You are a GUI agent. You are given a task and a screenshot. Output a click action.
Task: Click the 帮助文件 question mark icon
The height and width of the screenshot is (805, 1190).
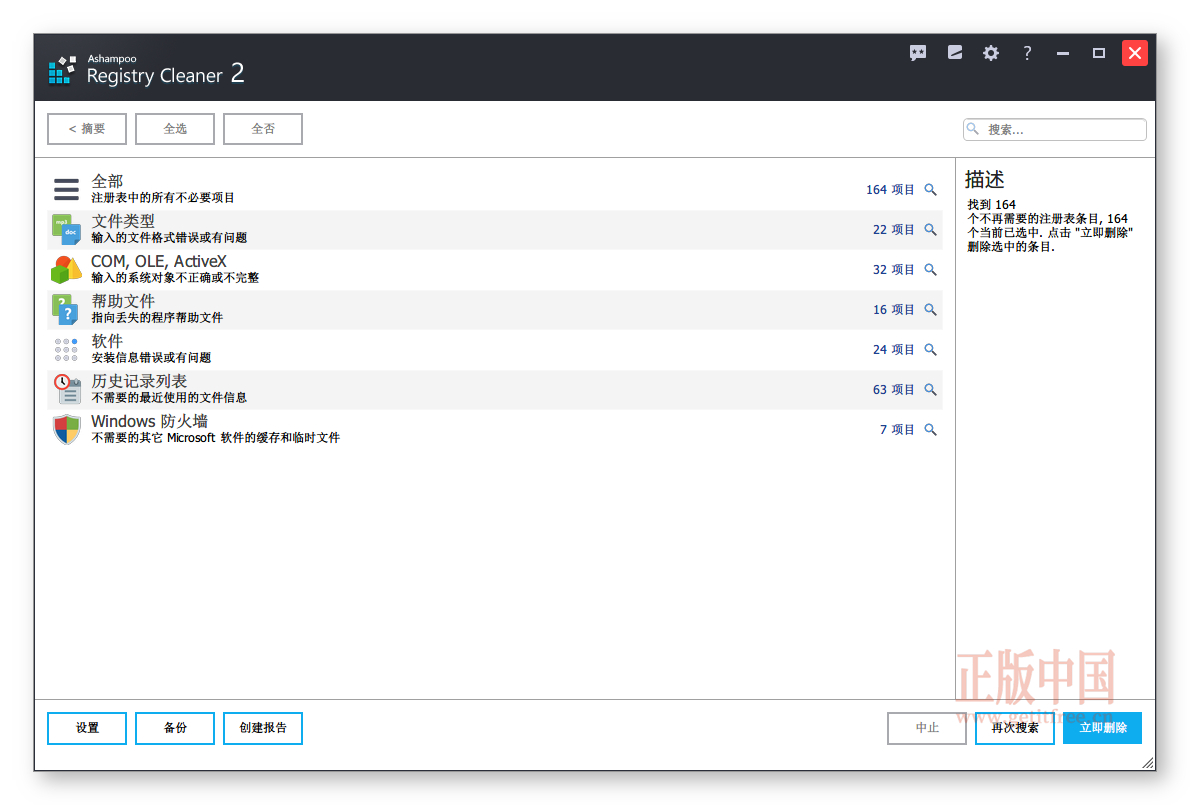66,310
